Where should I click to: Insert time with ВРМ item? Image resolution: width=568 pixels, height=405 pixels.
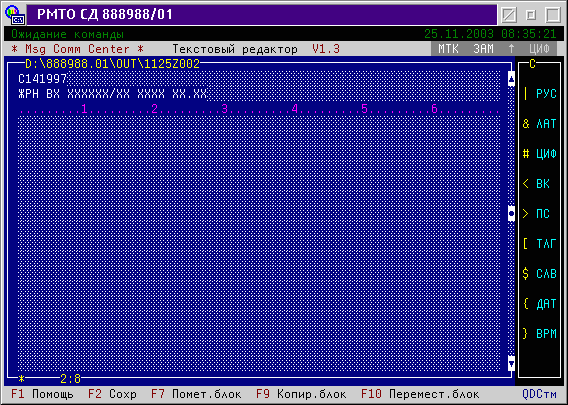[x=540, y=334]
